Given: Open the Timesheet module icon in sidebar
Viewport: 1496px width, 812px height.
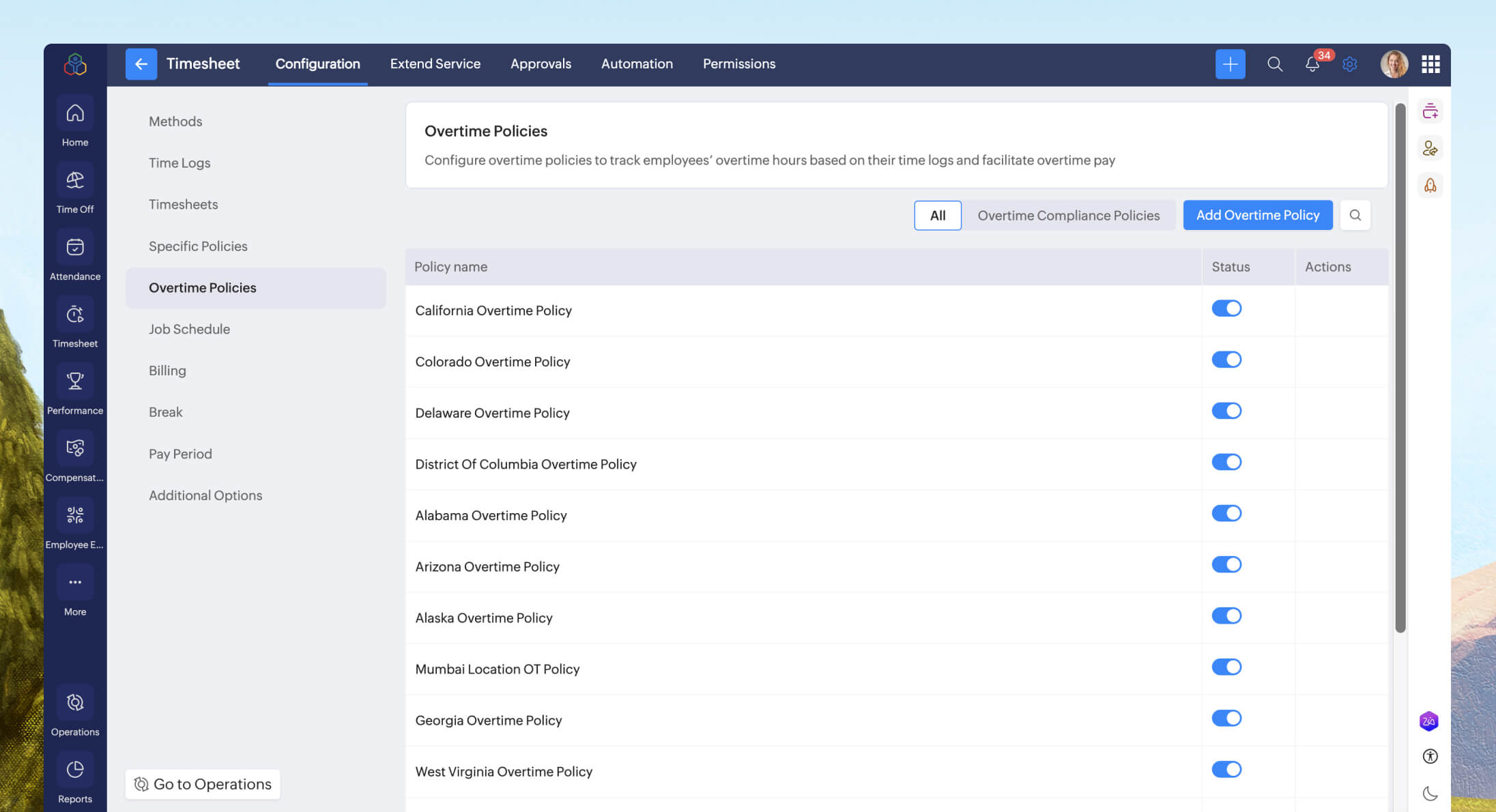Looking at the screenshot, I should (x=75, y=314).
